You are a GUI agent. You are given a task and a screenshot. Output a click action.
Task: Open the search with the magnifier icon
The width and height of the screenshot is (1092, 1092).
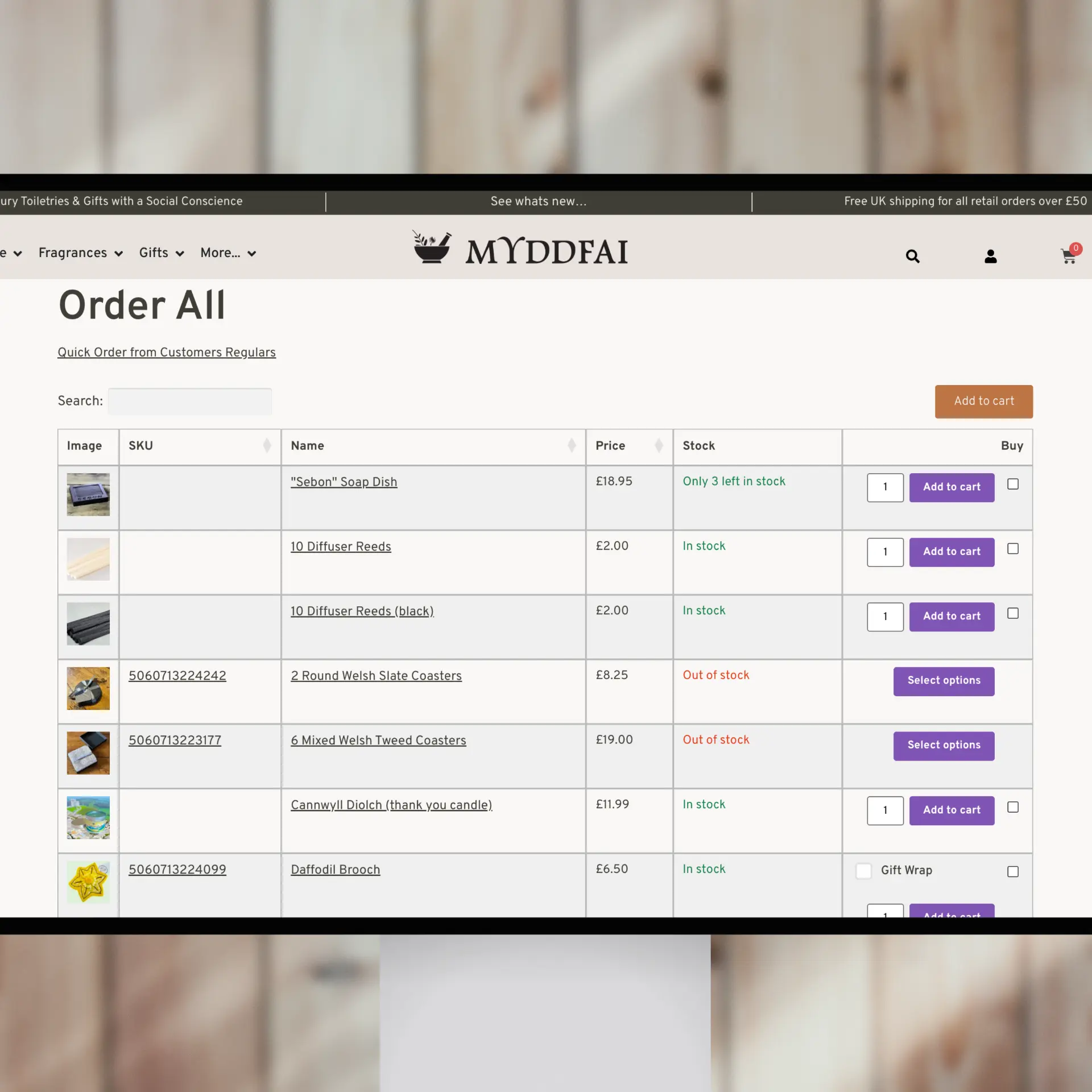click(x=912, y=257)
